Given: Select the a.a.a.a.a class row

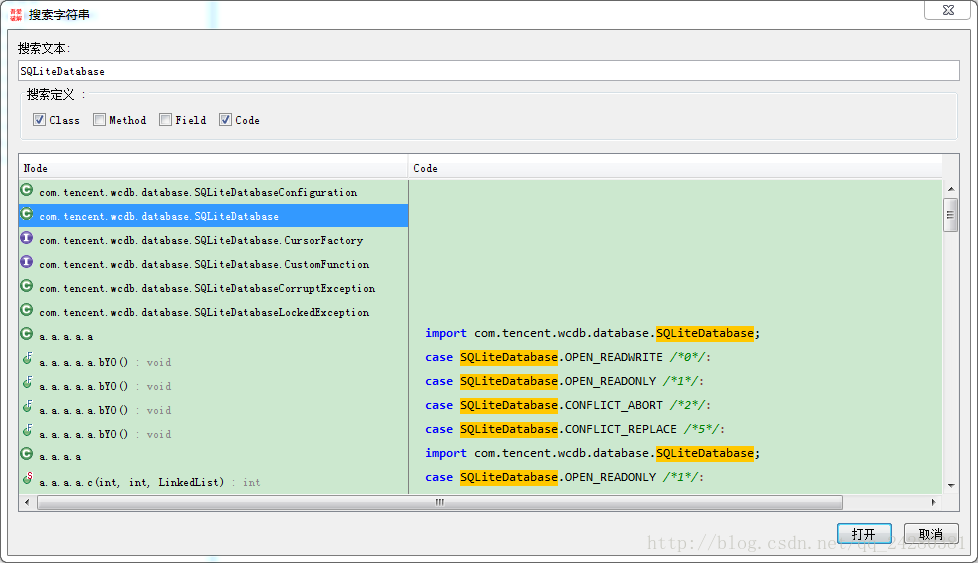Looking at the screenshot, I should [x=213, y=336].
